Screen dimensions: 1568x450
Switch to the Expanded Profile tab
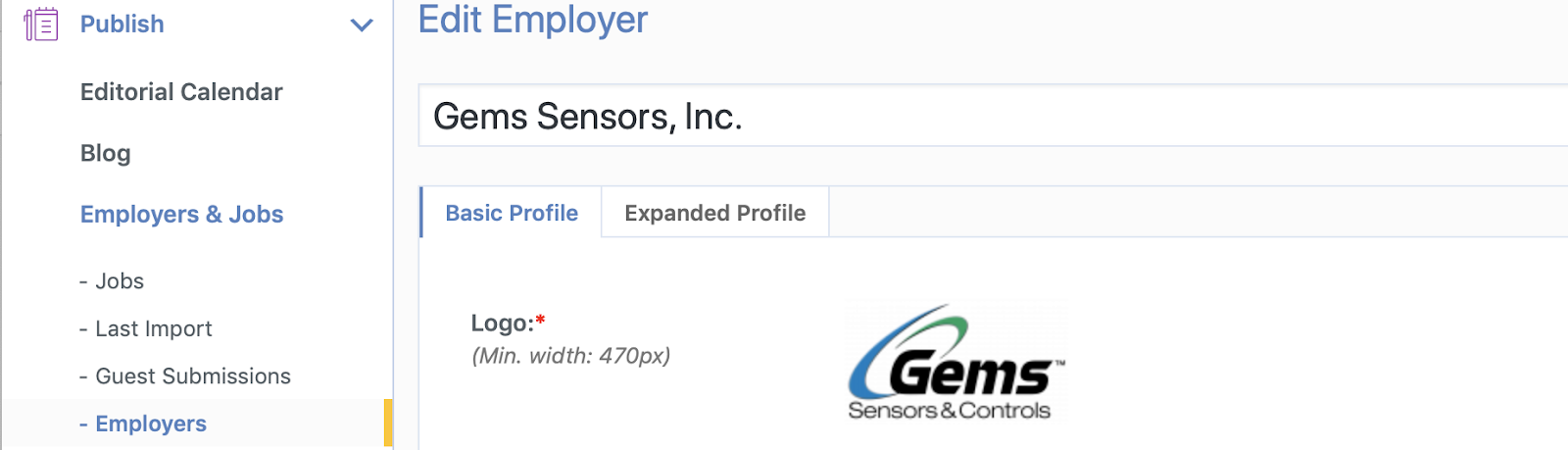pyautogui.click(x=714, y=213)
